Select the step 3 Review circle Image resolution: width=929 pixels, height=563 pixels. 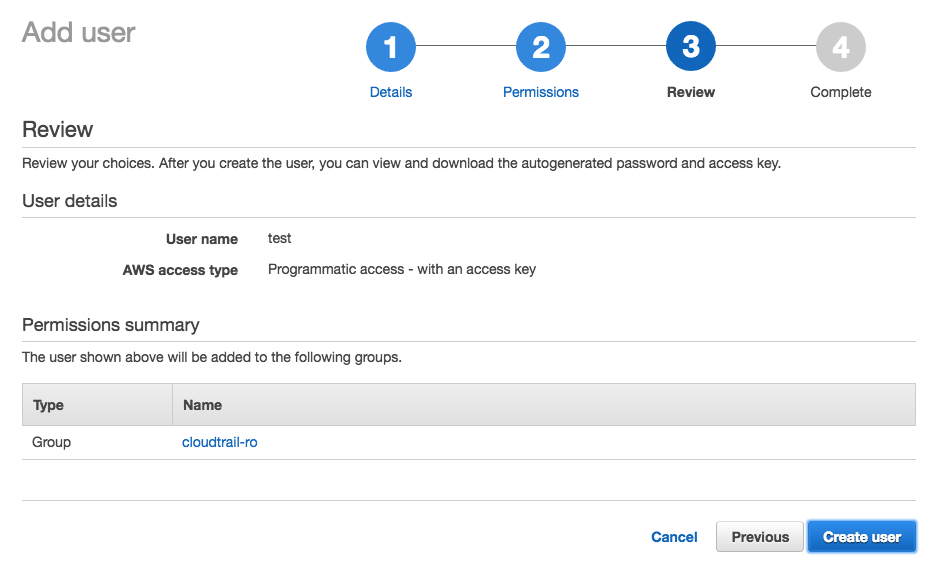(x=690, y=47)
